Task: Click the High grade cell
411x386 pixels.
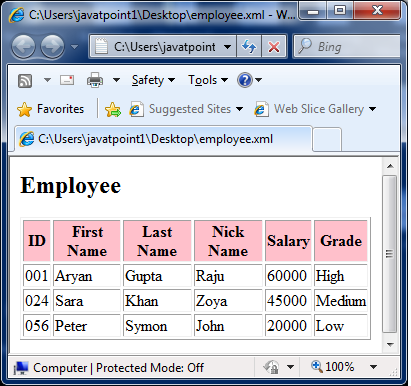Action: click(x=341, y=276)
